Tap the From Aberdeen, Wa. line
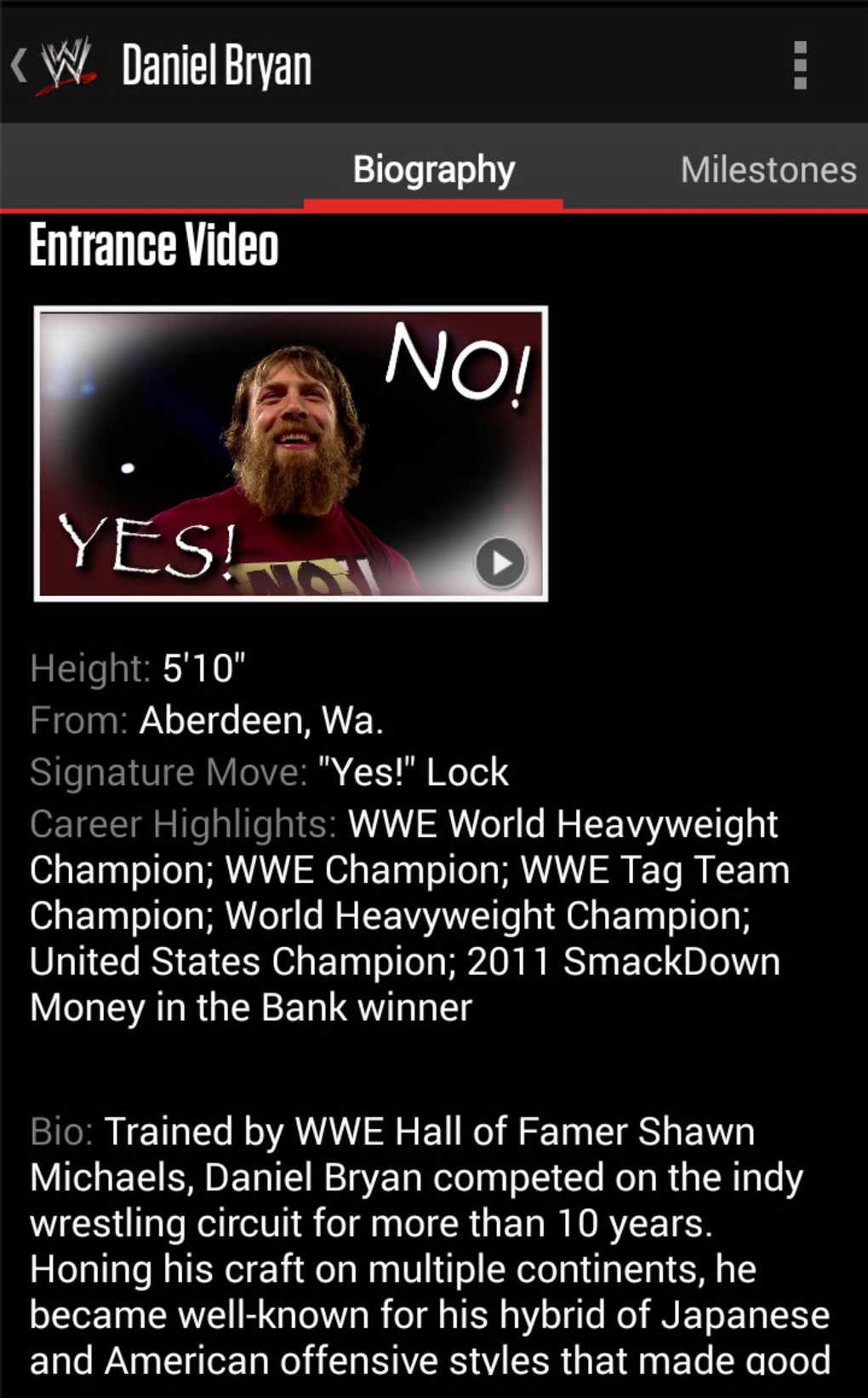 [x=207, y=720]
